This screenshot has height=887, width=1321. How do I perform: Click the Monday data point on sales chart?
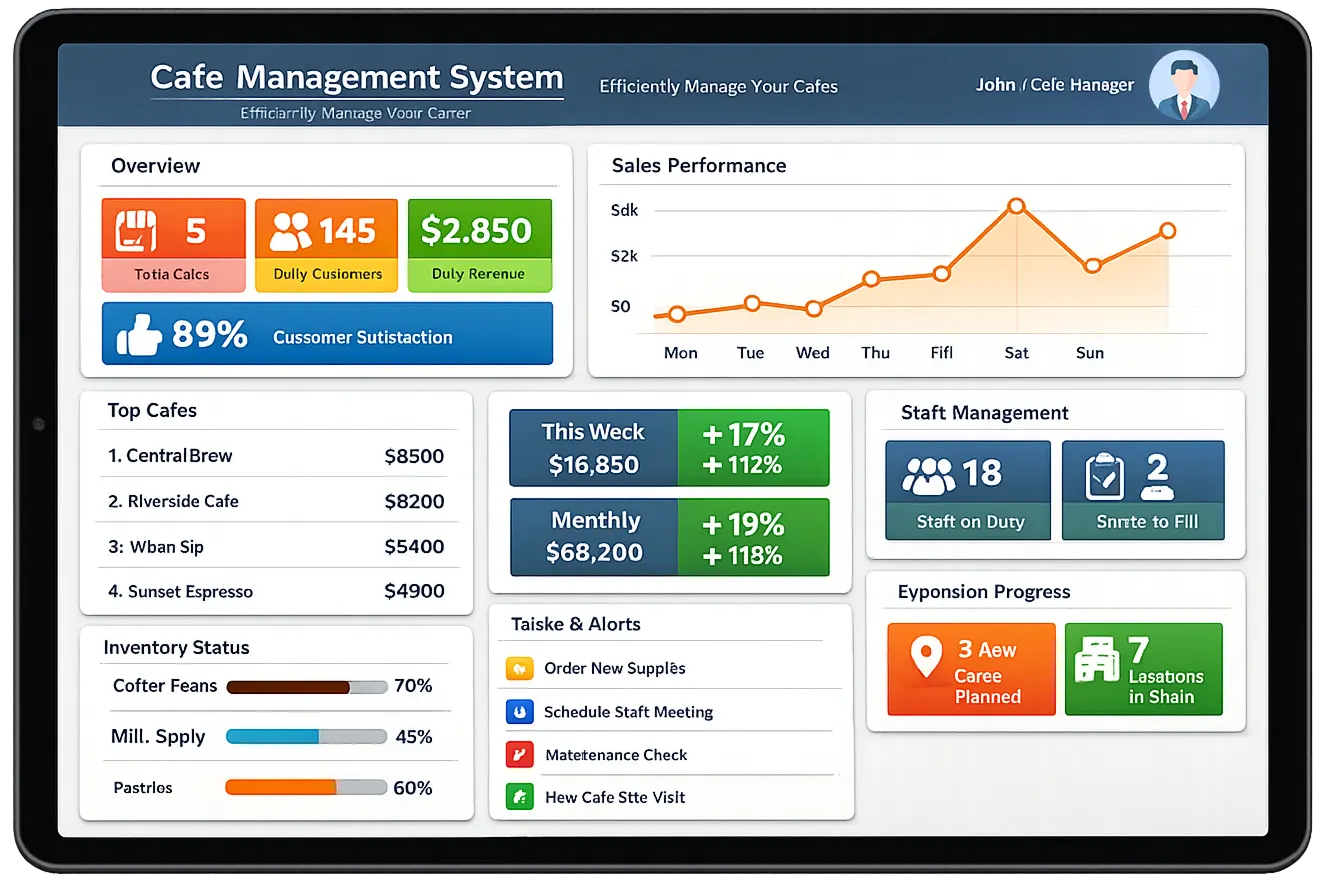(677, 314)
